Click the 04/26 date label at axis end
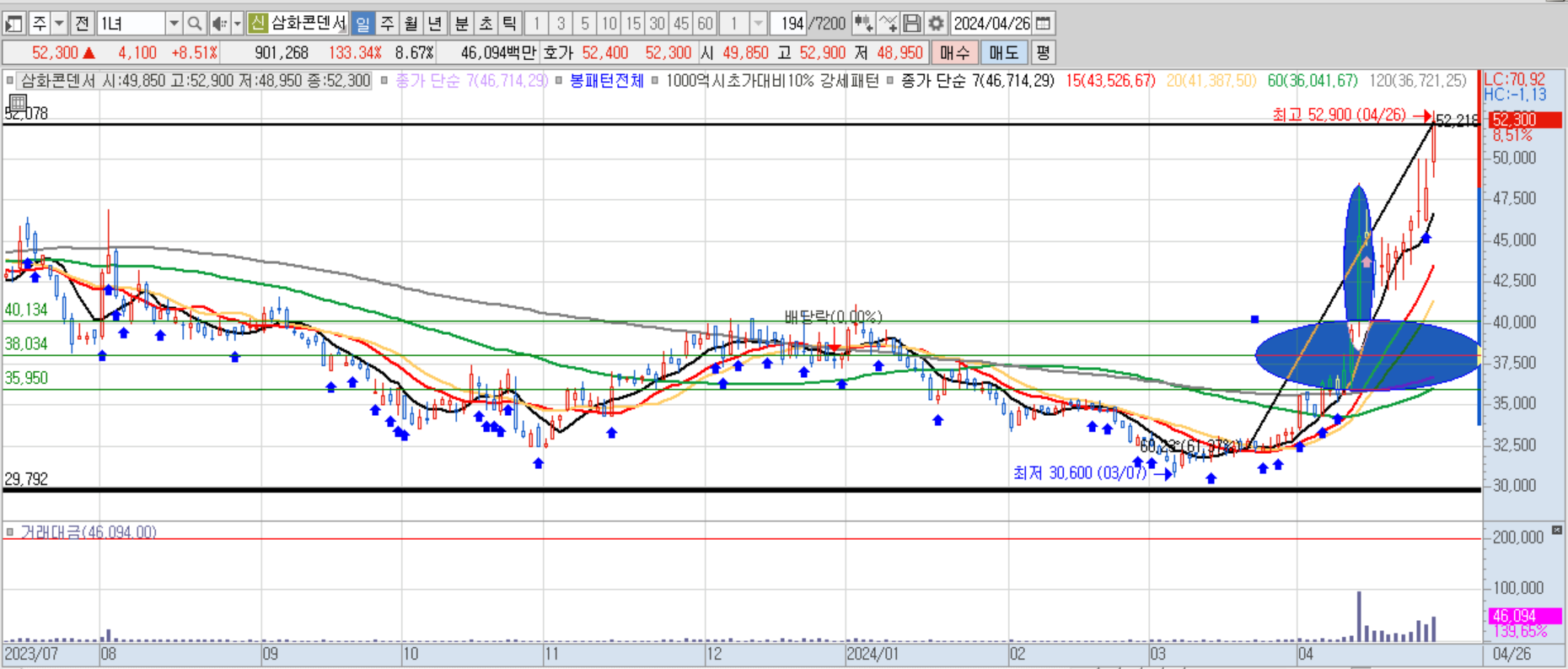The height and width of the screenshot is (669, 1568). click(x=1512, y=654)
